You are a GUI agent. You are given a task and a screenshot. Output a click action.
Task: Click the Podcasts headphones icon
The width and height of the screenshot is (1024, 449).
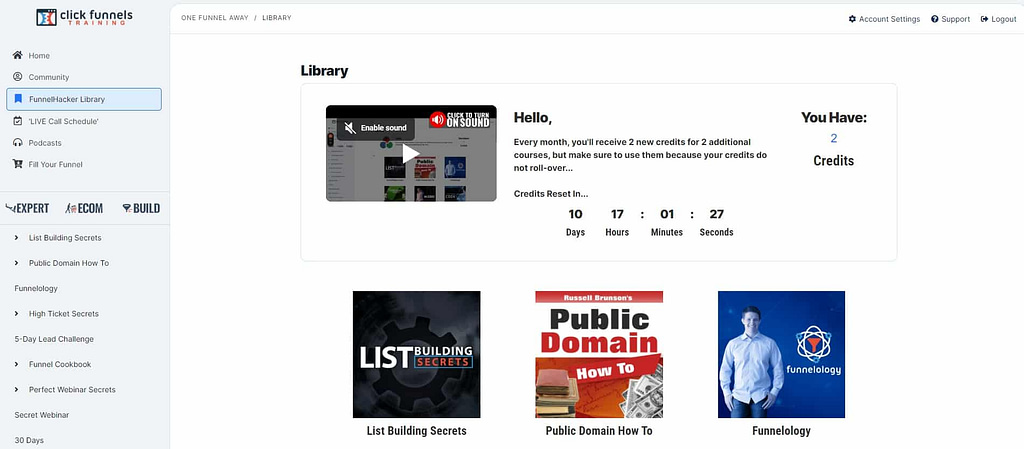[18, 143]
